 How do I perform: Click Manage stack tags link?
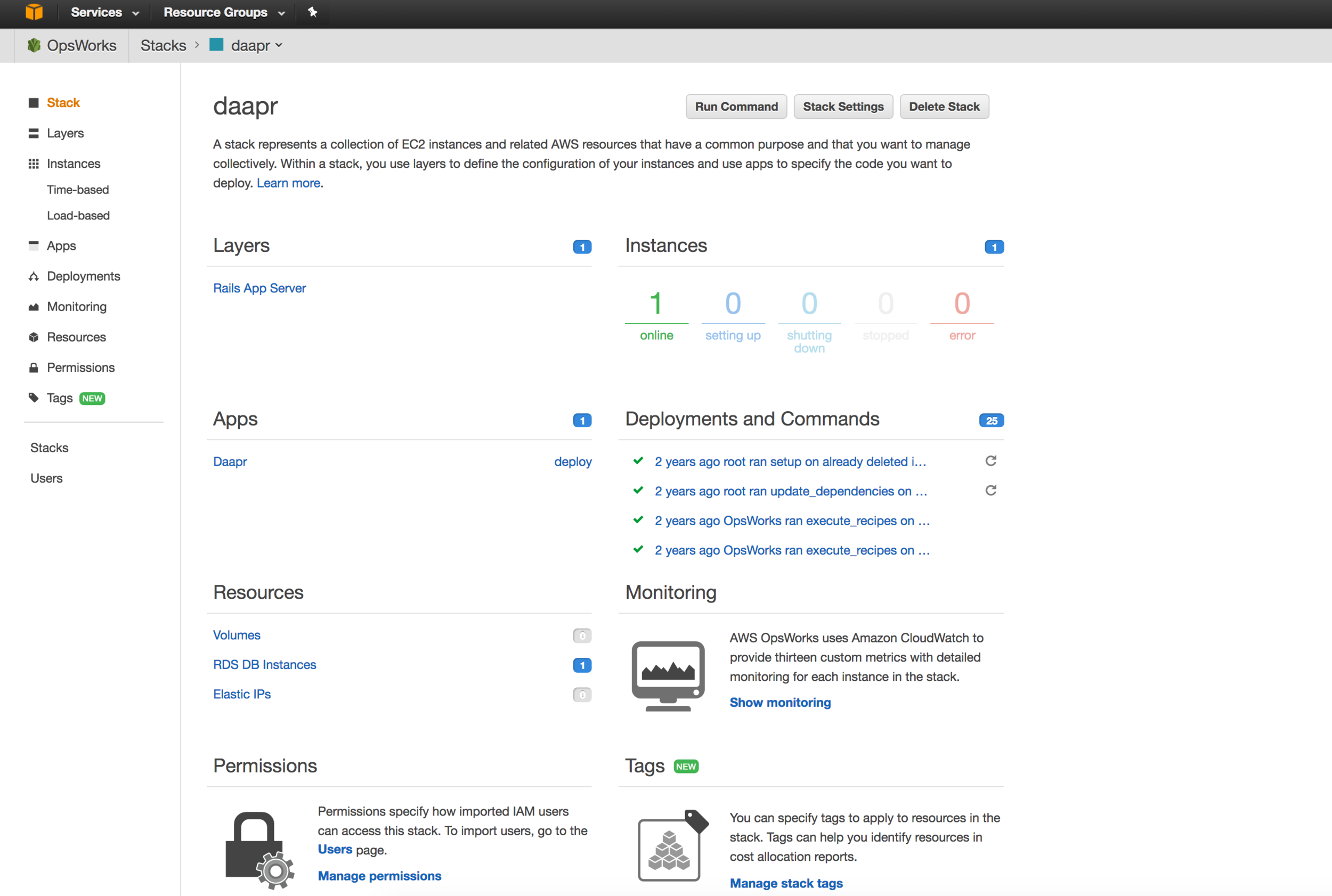tap(786, 883)
